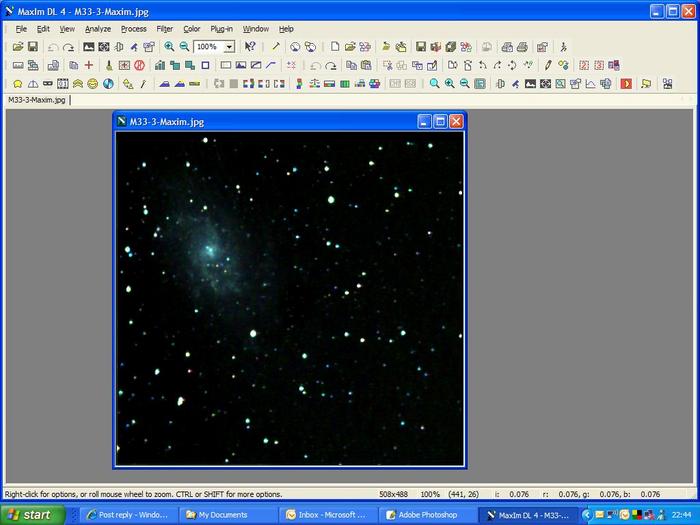Click the red plus crosshair icon
The height and width of the screenshot is (525, 700).
click(x=89, y=65)
